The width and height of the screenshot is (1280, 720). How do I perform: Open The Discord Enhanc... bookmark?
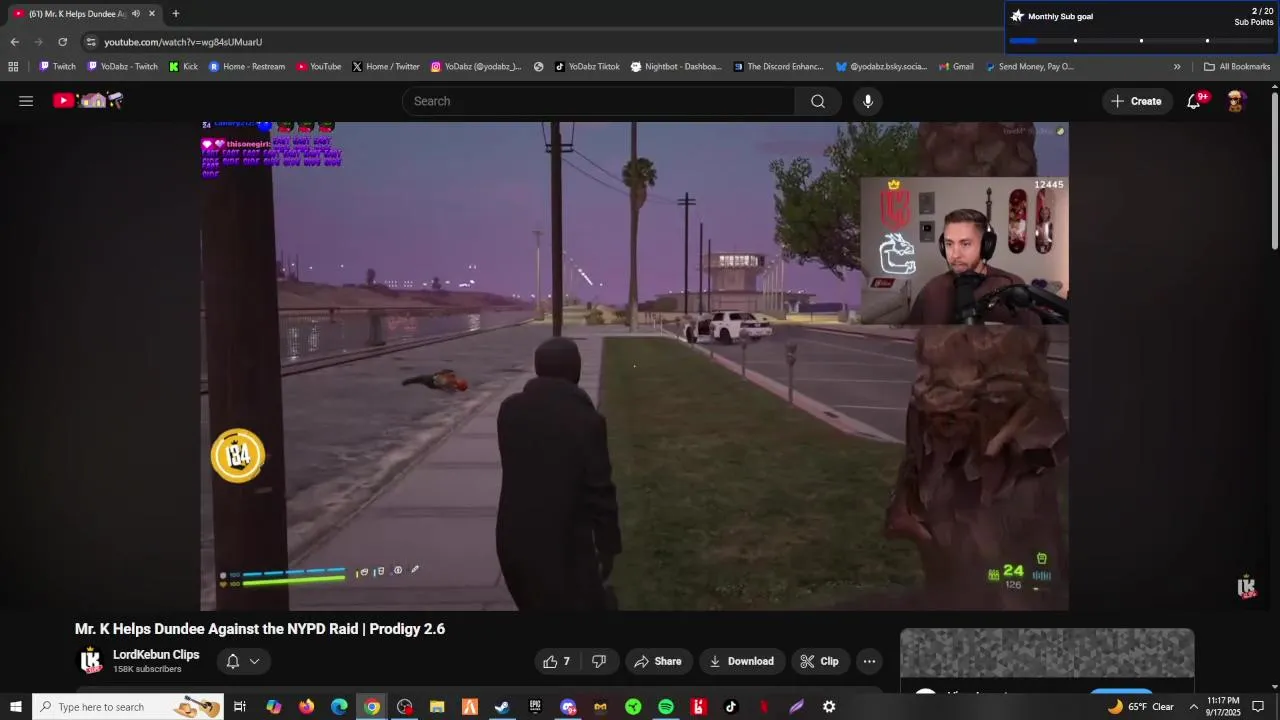click(x=779, y=67)
